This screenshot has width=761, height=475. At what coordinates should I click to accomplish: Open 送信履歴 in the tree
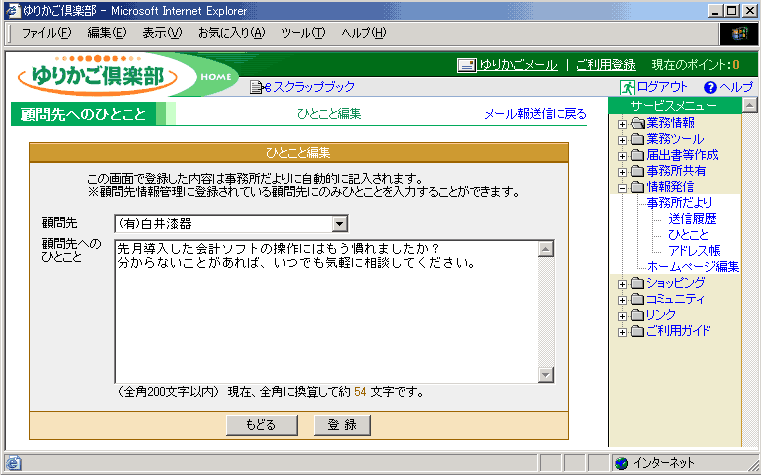click(693, 219)
